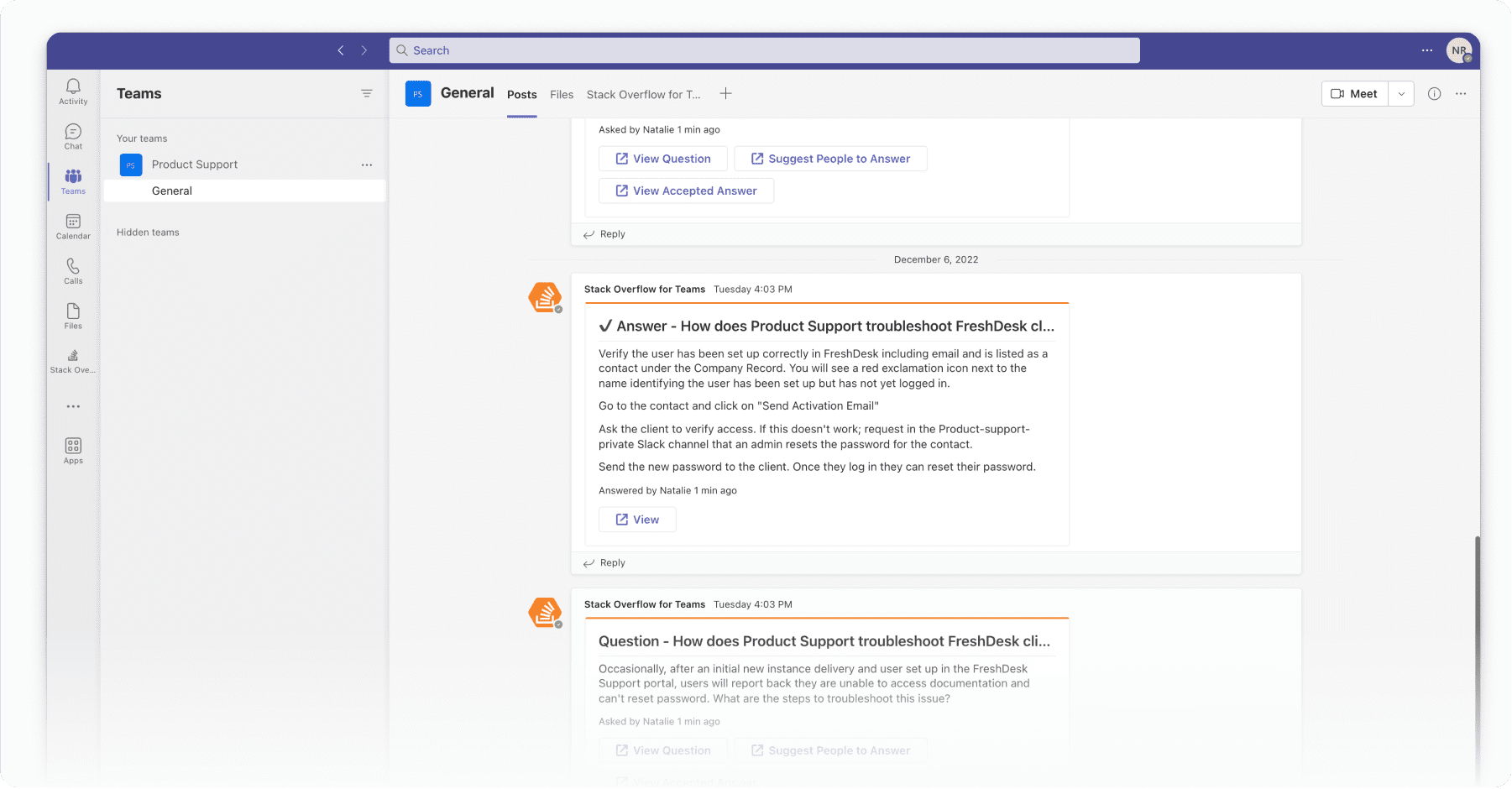Screen dimensions: 1512x789
Task: Open more options for Product Support team
Action: pos(367,165)
